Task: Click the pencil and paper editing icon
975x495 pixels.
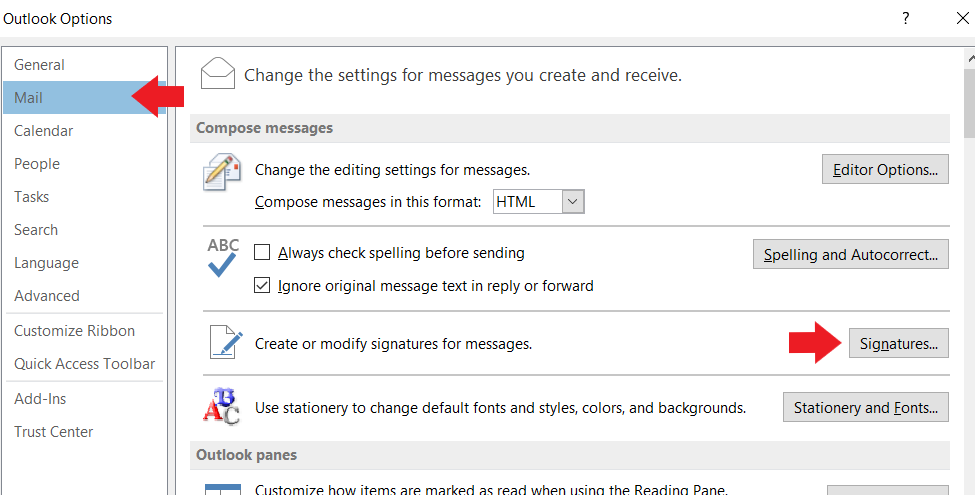Action: (x=222, y=172)
